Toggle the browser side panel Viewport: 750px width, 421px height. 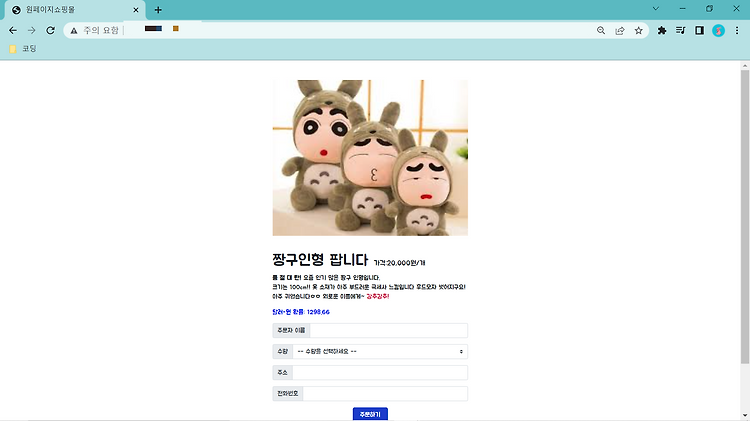pyautogui.click(x=699, y=30)
